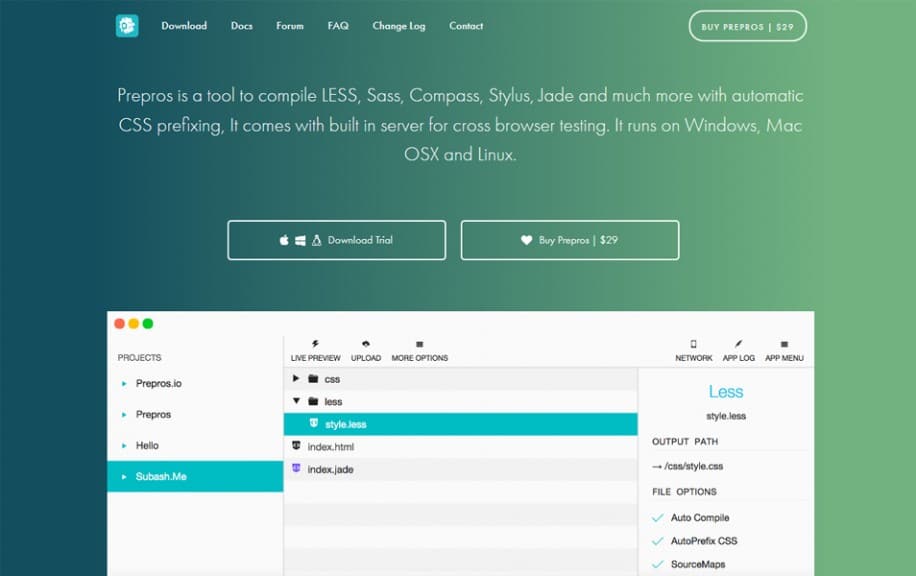The width and height of the screenshot is (916, 576).
Task: Open the Network panel
Action: [x=694, y=352]
